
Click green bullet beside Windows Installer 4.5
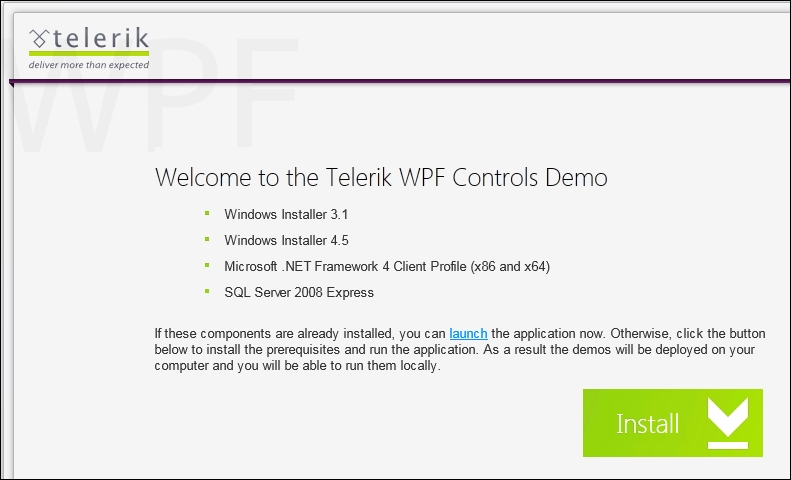(x=207, y=239)
